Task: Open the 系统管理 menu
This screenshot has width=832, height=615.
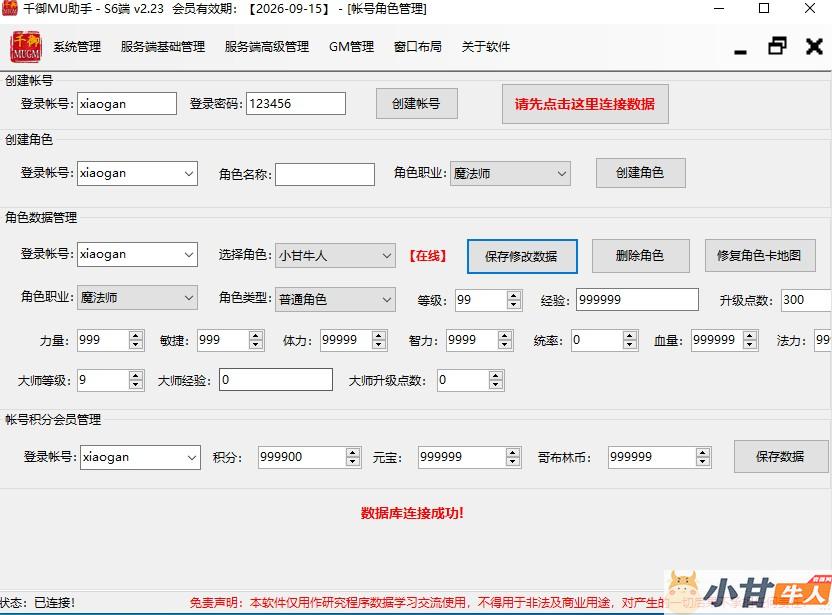Action: point(77,47)
